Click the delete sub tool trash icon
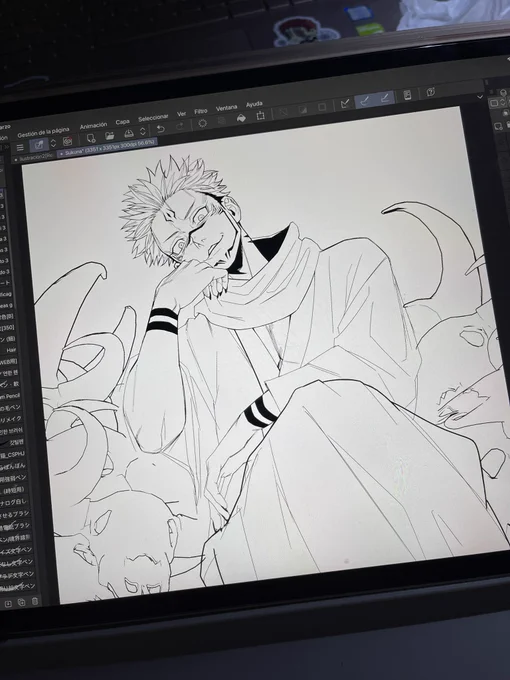The image size is (510, 680). coord(35,601)
